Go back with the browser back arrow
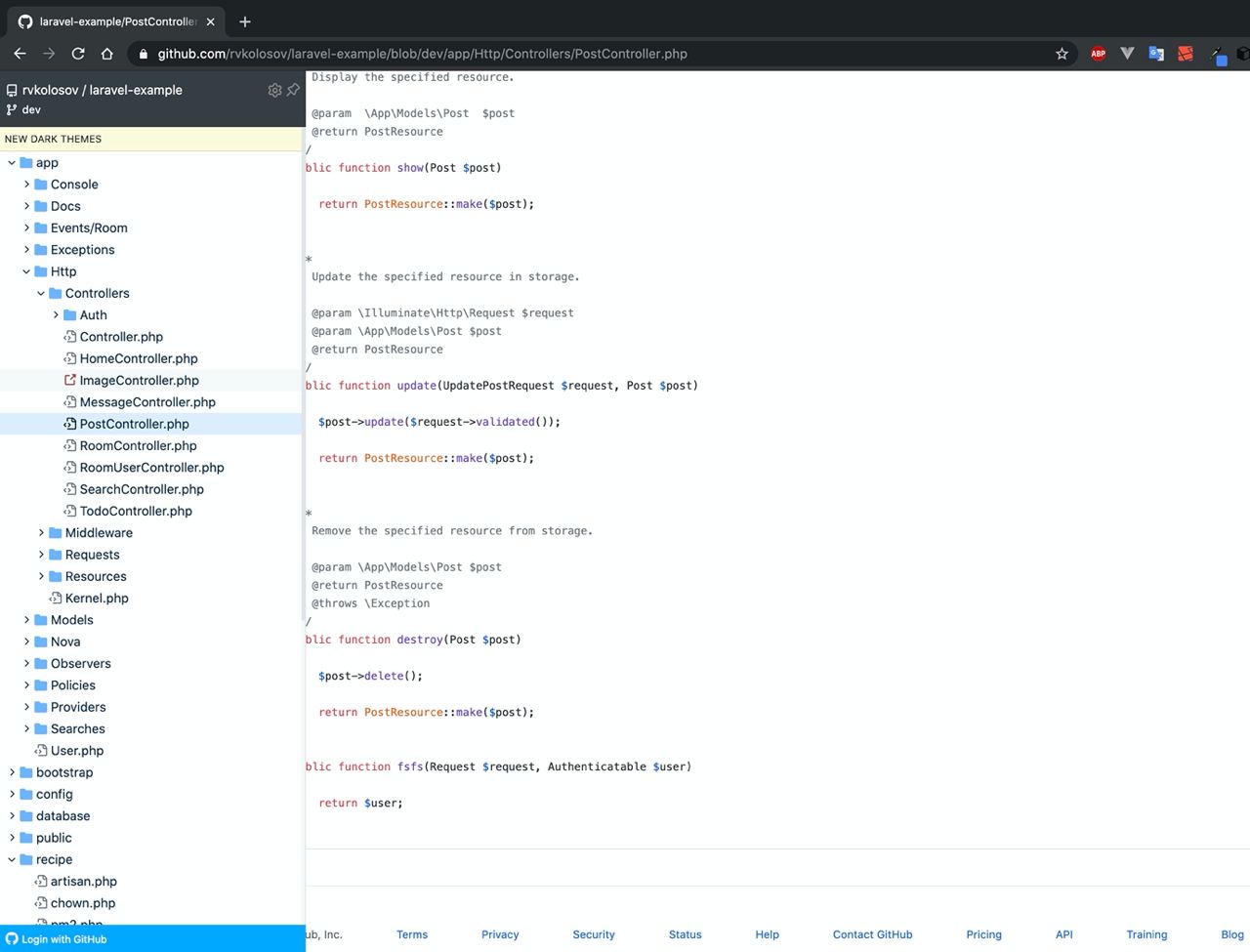This screenshot has height=952, width=1250. (20, 54)
